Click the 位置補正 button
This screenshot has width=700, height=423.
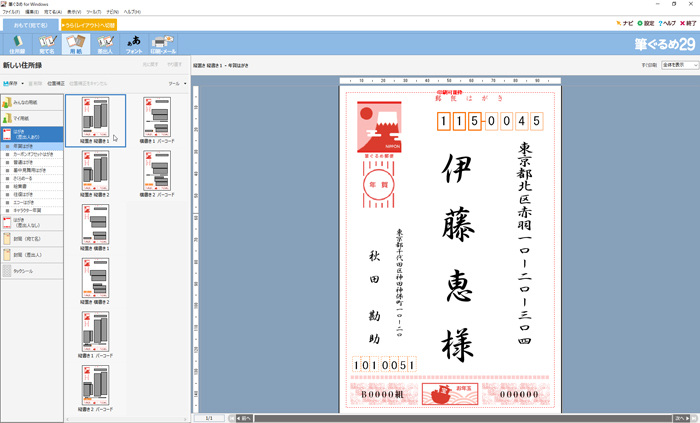pos(55,84)
